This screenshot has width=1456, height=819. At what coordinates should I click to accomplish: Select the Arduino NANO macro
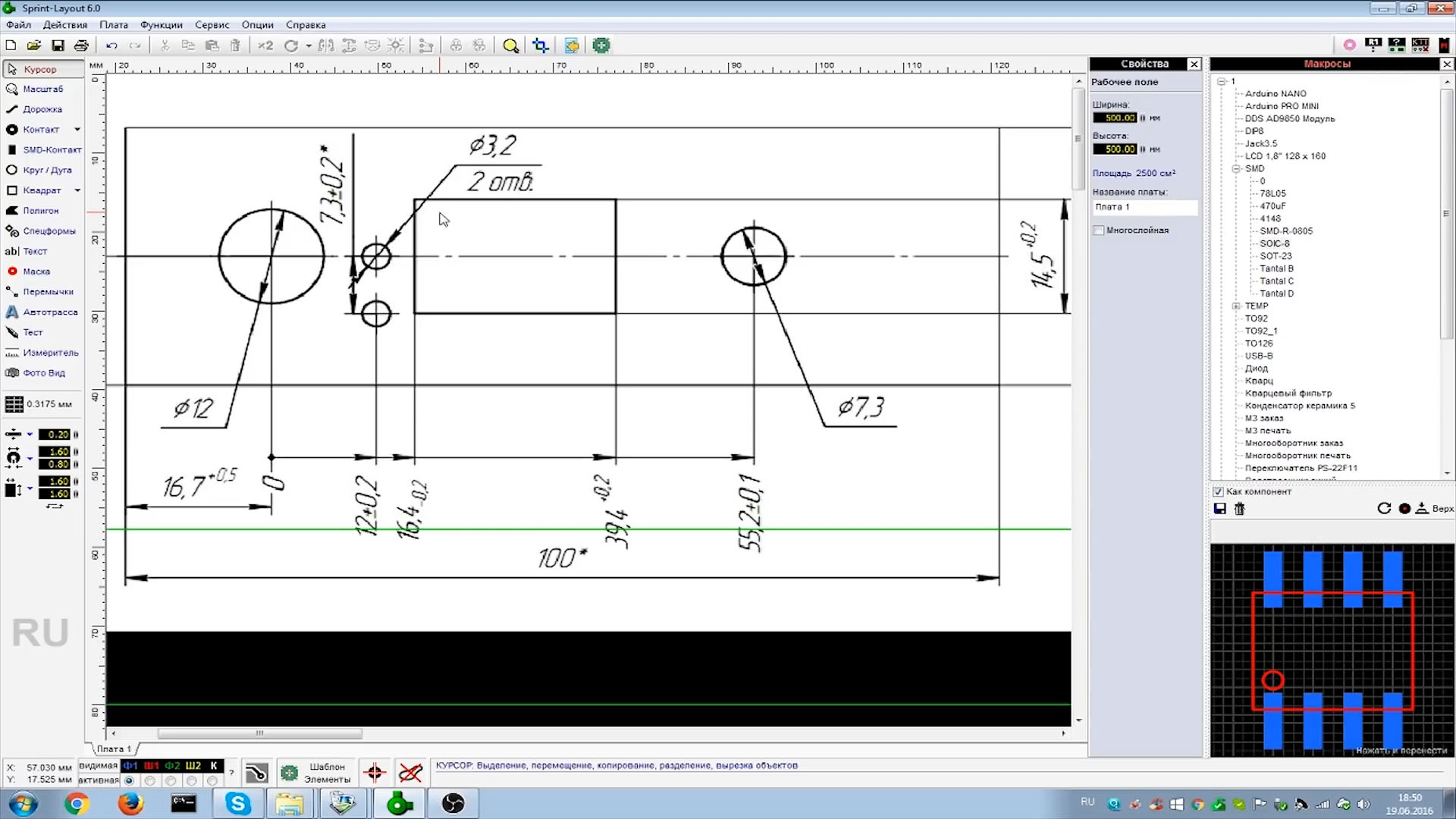(x=1275, y=93)
